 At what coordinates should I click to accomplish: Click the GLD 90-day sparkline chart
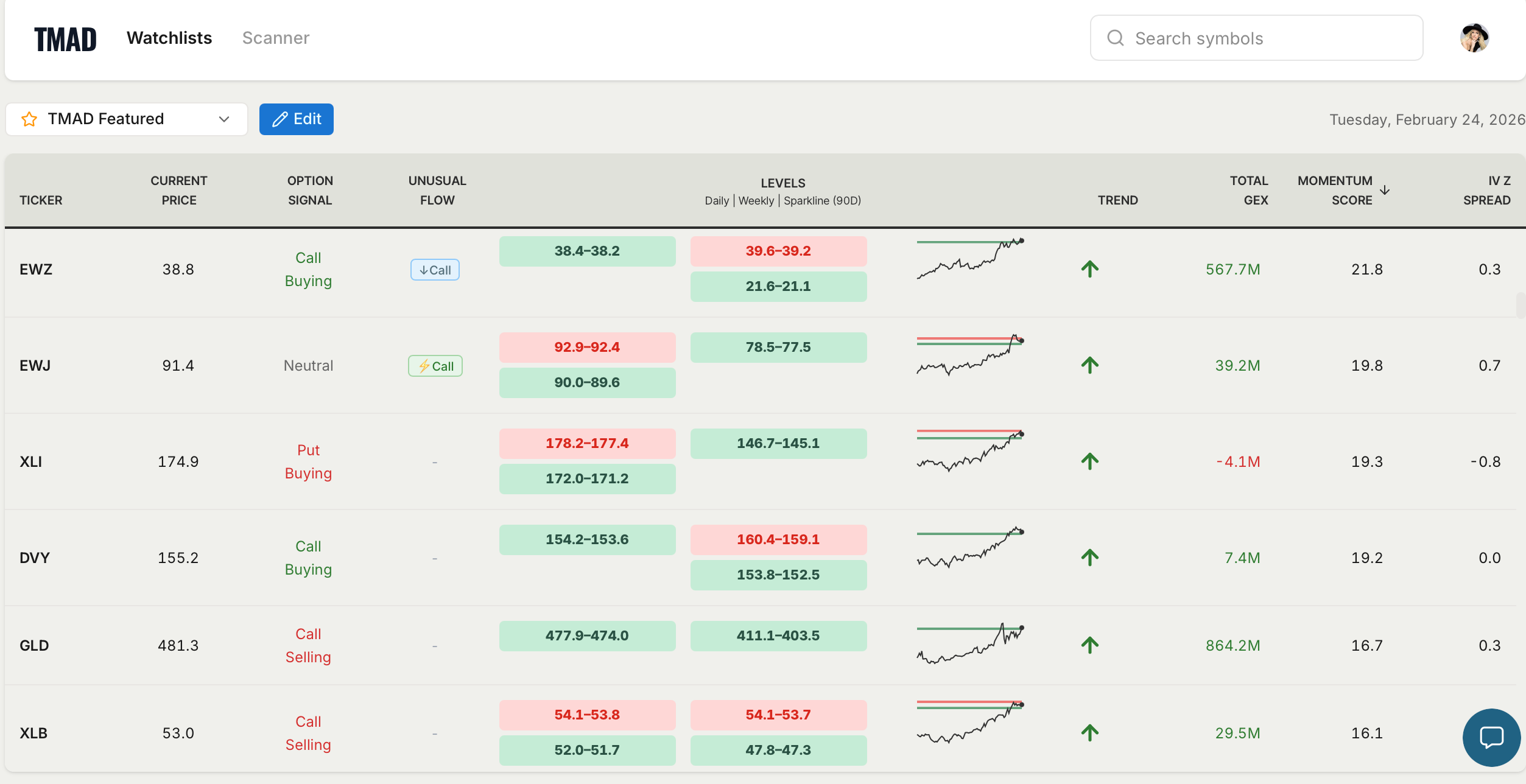(970, 645)
